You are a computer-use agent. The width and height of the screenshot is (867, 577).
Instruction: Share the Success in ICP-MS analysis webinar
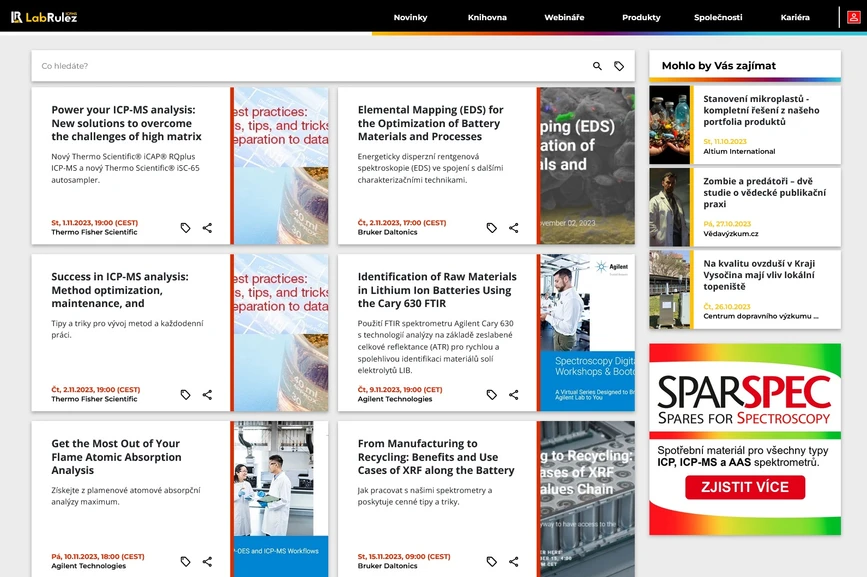pyautogui.click(x=207, y=395)
